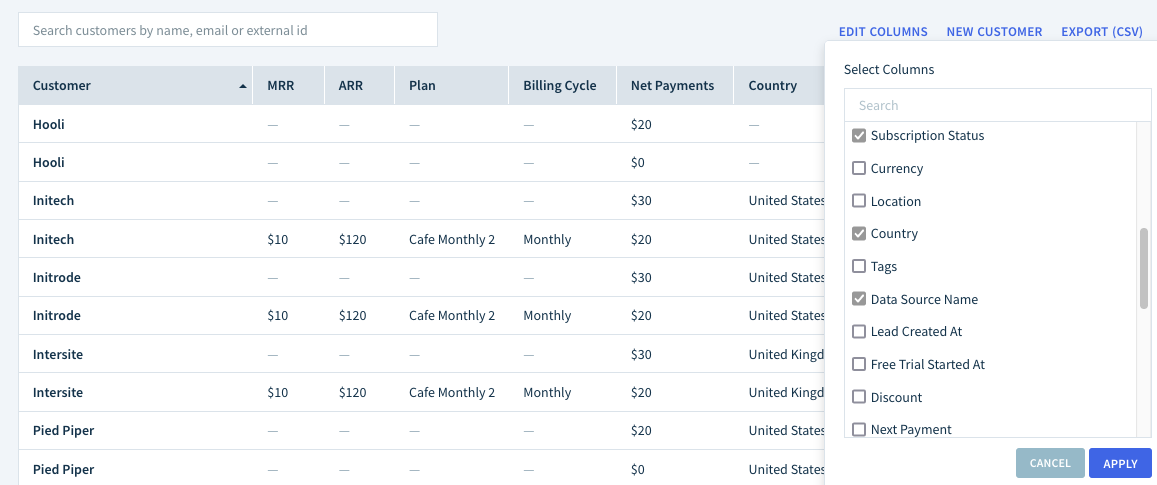1157x485 pixels.
Task: Uncheck the Country column checkbox
Action: (859, 233)
